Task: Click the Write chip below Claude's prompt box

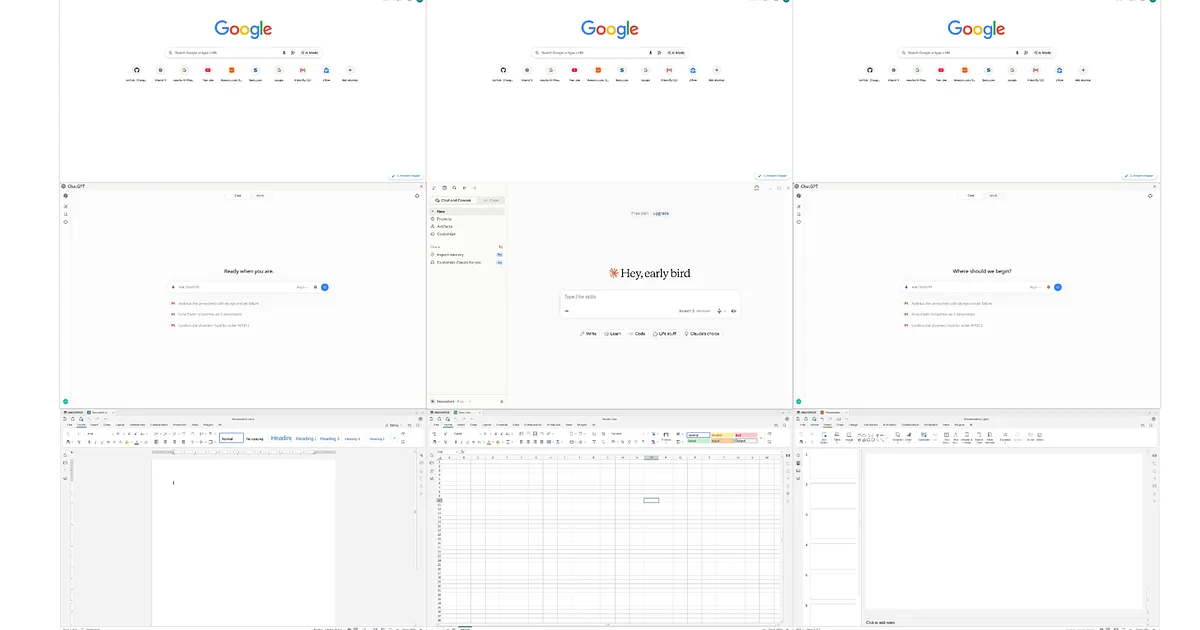Action: [x=588, y=333]
